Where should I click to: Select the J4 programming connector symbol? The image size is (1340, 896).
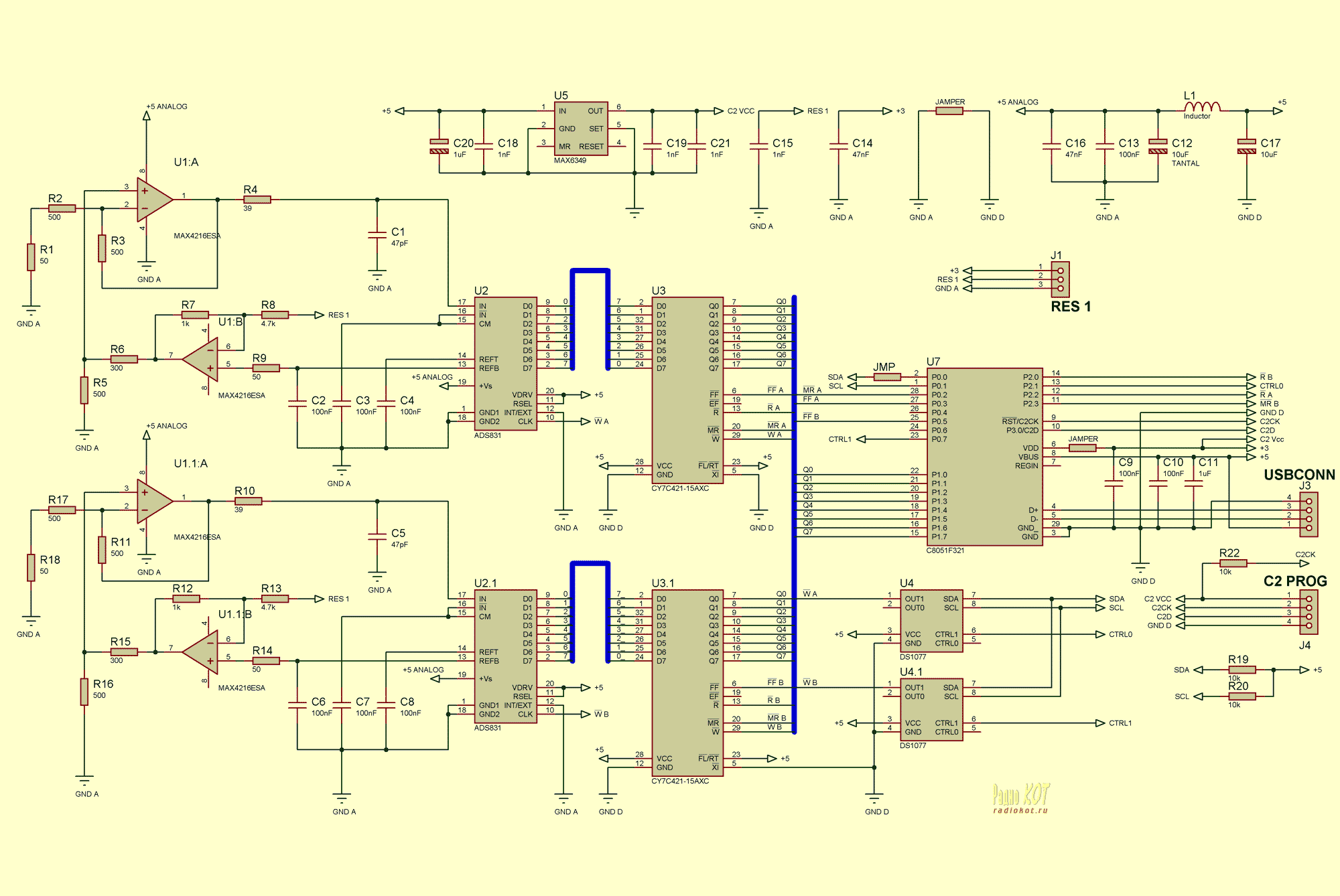(x=1309, y=612)
